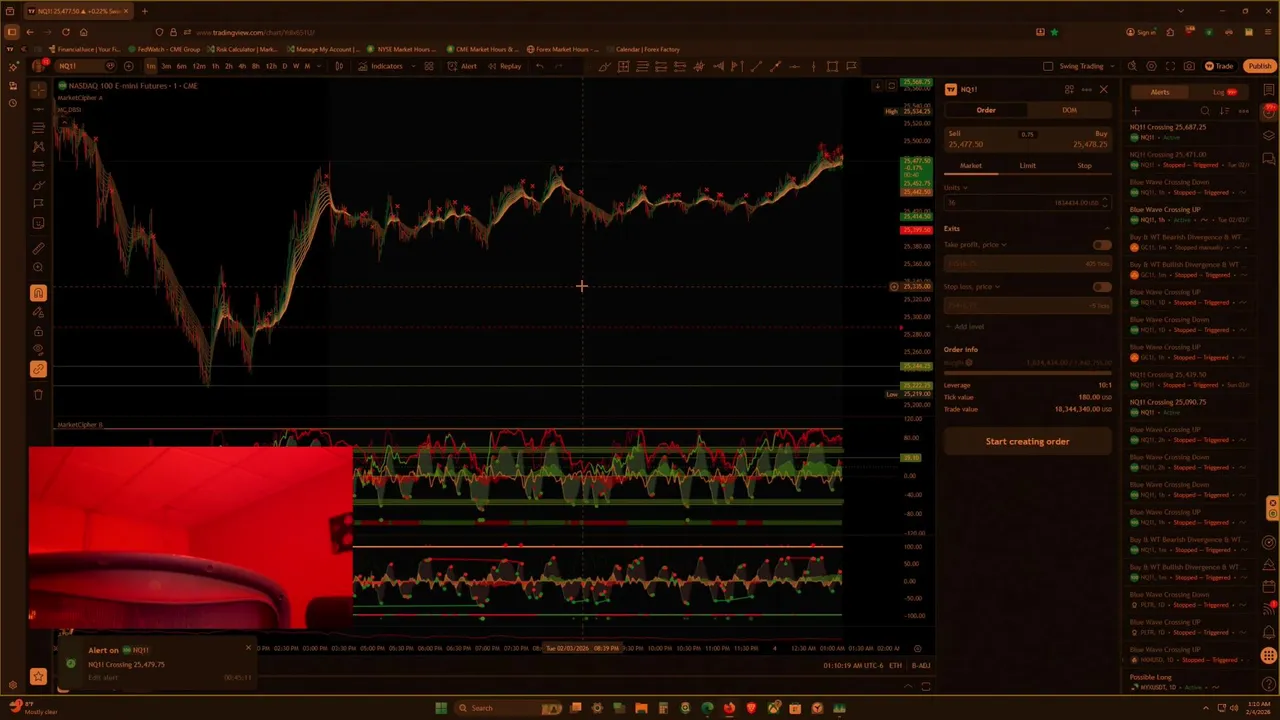Image resolution: width=1280 pixels, height=720 pixels.
Task: Toggle hide all drawings eye icon
Action: [x=38, y=350]
